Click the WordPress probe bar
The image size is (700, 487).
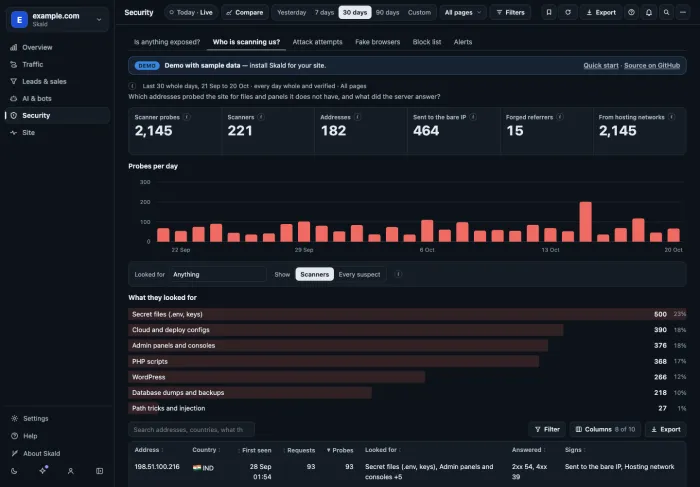coord(407,377)
